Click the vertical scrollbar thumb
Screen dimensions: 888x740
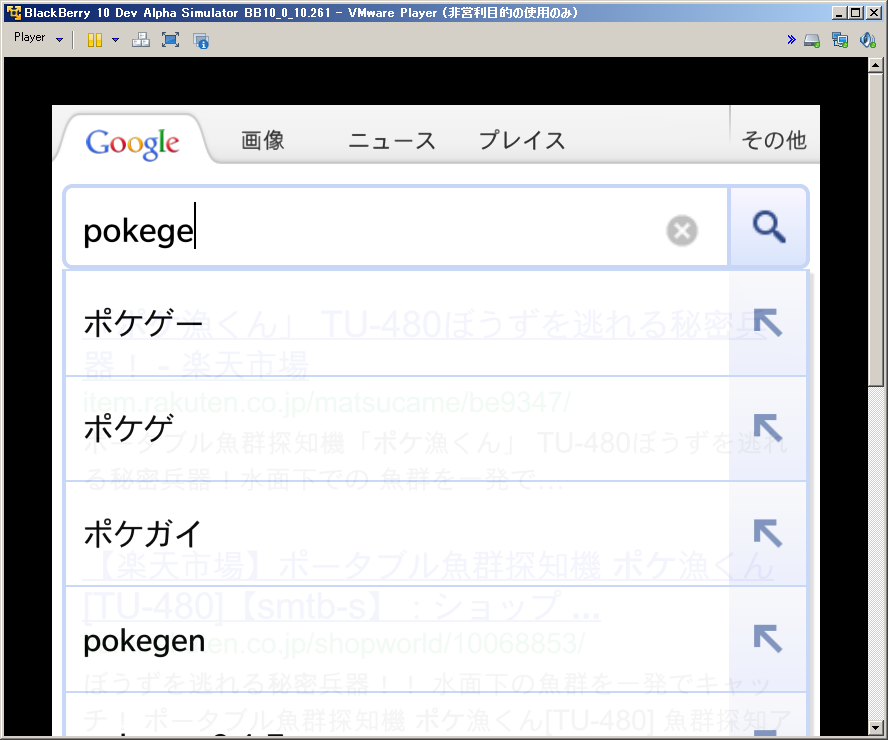point(876,229)
